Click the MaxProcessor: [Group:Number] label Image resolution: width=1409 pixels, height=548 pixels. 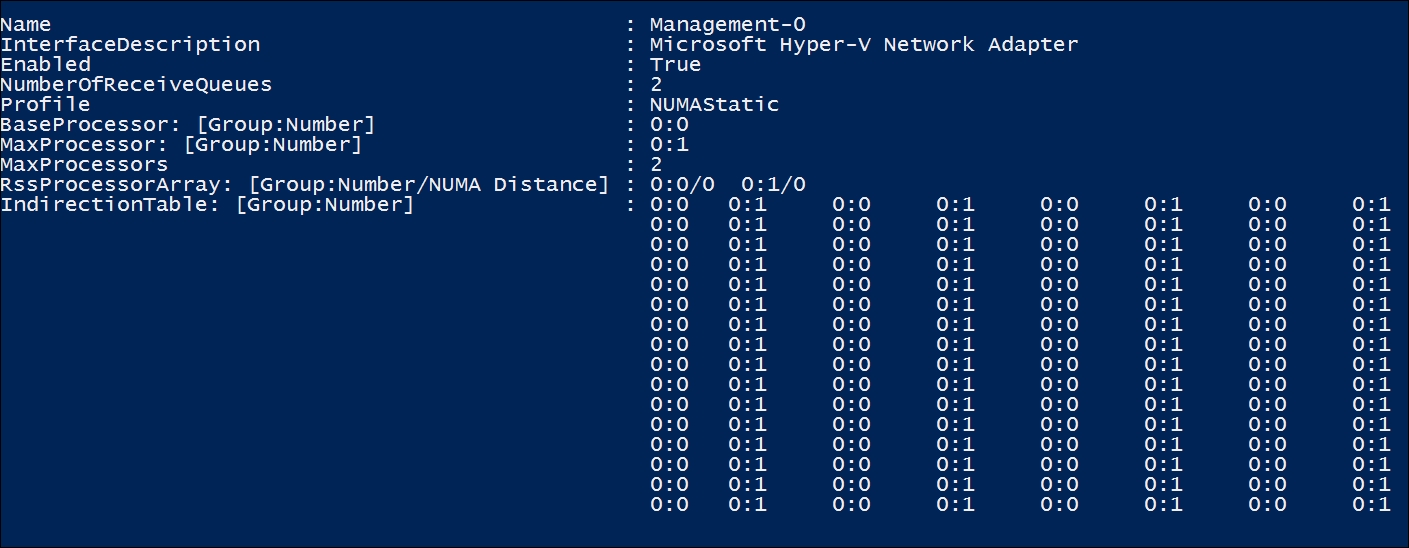[181, 144]
